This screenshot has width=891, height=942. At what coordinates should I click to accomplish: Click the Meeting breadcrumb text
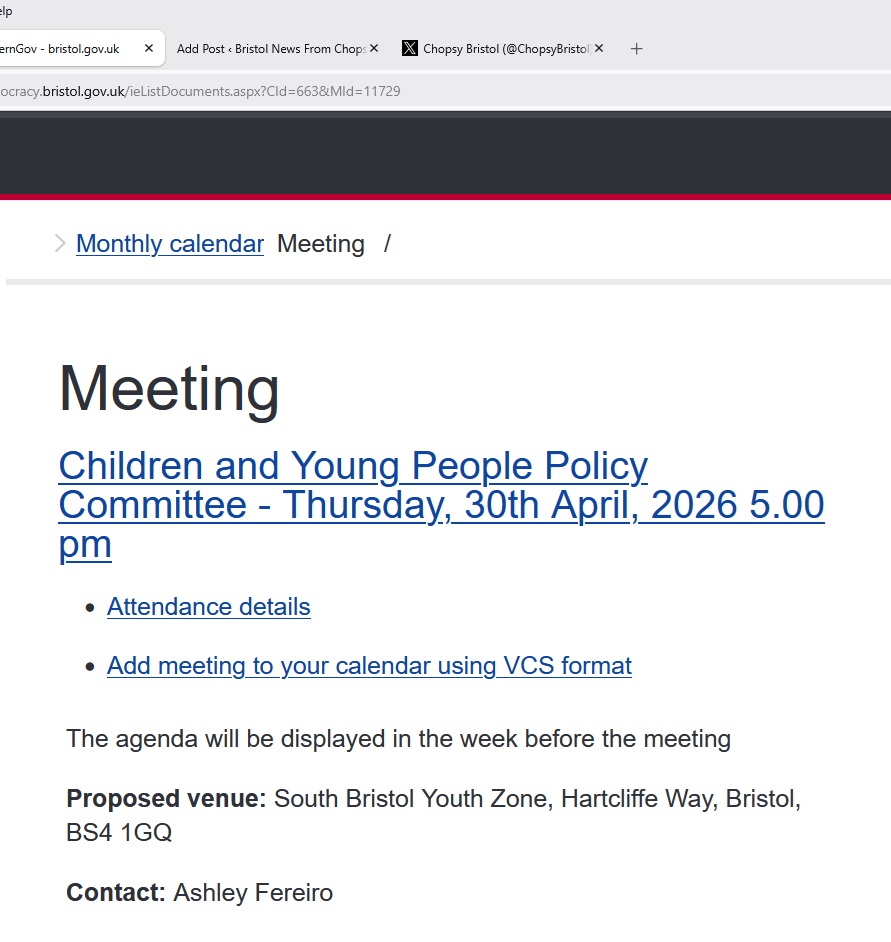pos(320,243)
